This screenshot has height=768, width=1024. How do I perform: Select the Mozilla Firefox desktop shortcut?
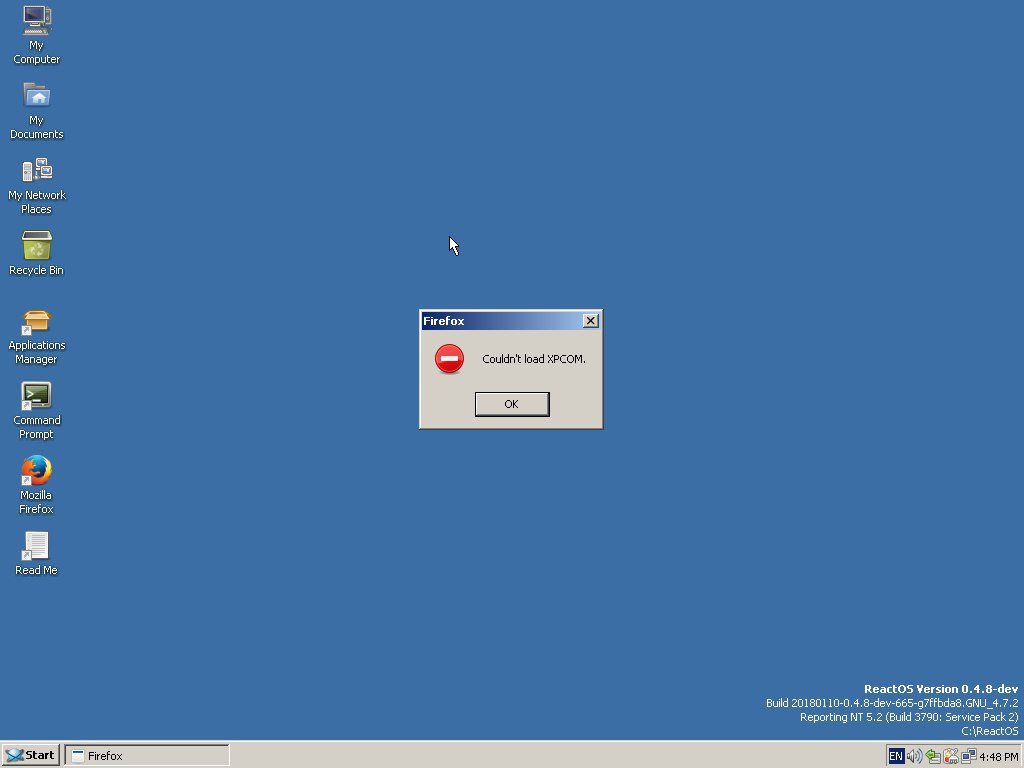(37, 485)
